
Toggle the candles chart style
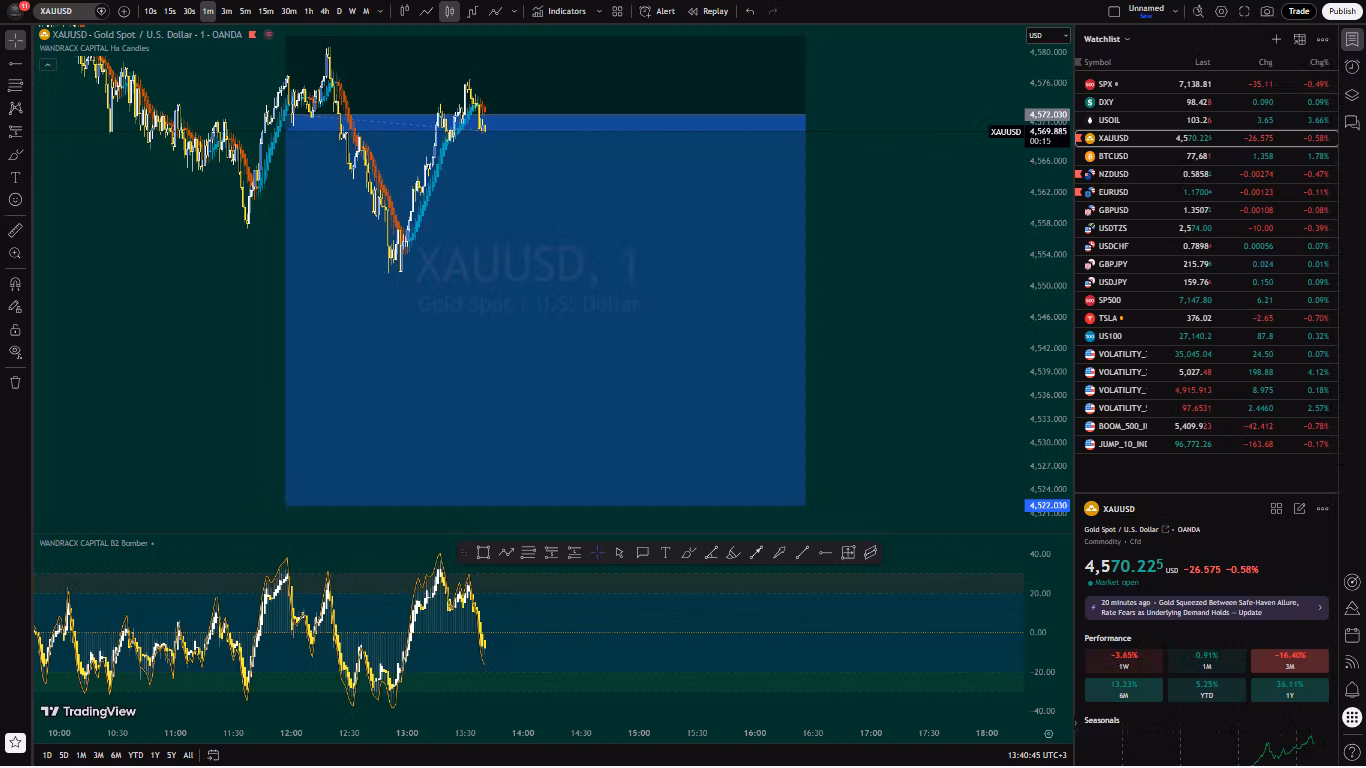450,11
